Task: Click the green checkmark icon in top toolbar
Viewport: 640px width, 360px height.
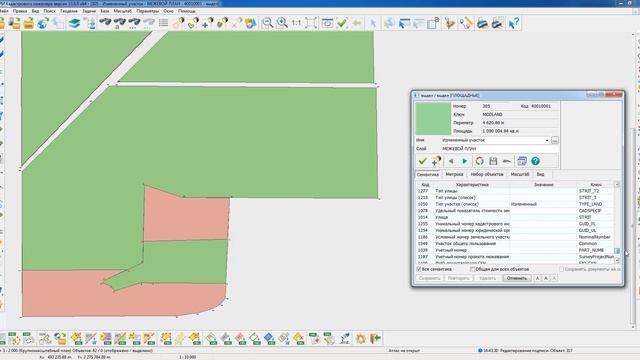Action: [x=342, y=23]
